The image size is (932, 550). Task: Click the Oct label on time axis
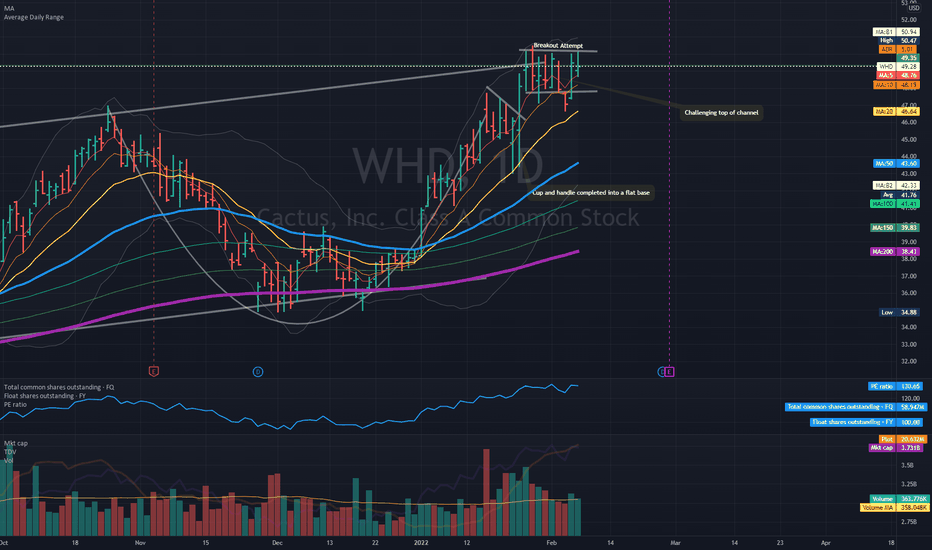tap(4, 543)
